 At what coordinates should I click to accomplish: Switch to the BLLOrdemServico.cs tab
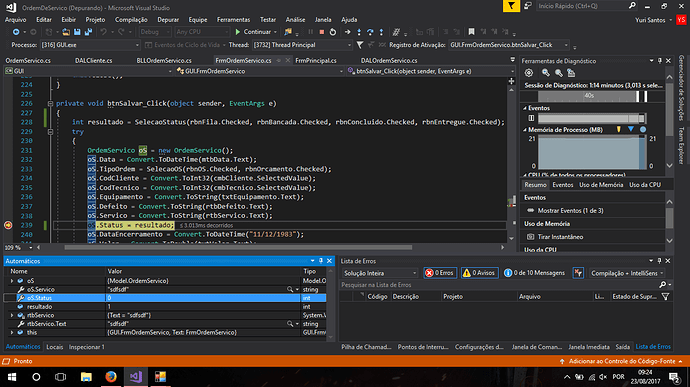(x=164, y=60)
